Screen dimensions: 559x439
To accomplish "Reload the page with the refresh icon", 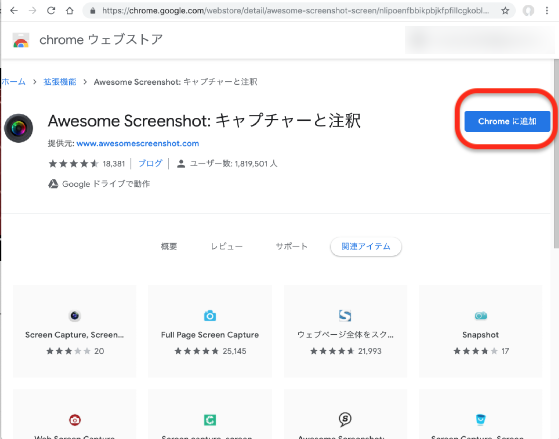I will pyautogui.click(x=51, y=11).
